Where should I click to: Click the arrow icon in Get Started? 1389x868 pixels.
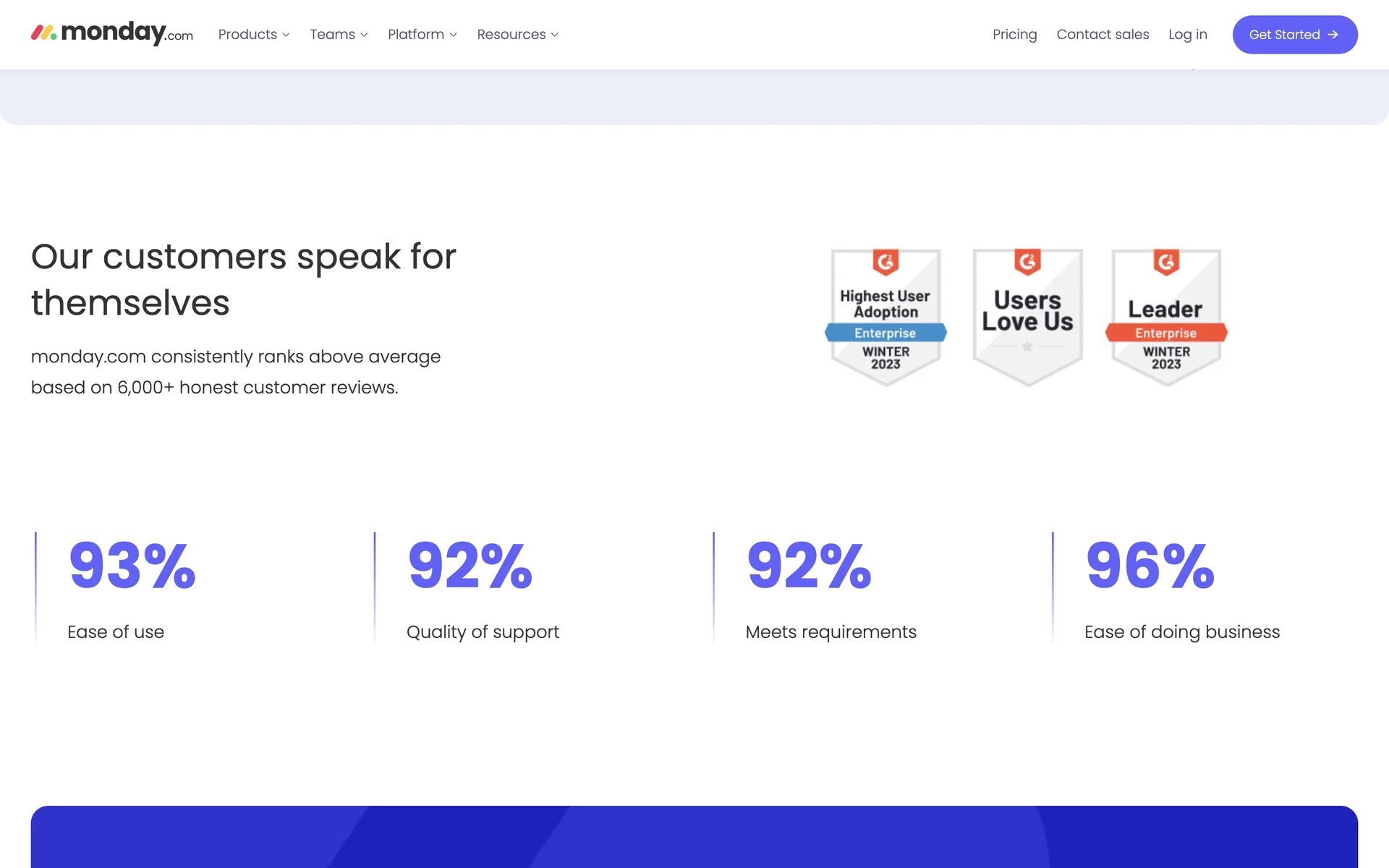pos(1333,35)
